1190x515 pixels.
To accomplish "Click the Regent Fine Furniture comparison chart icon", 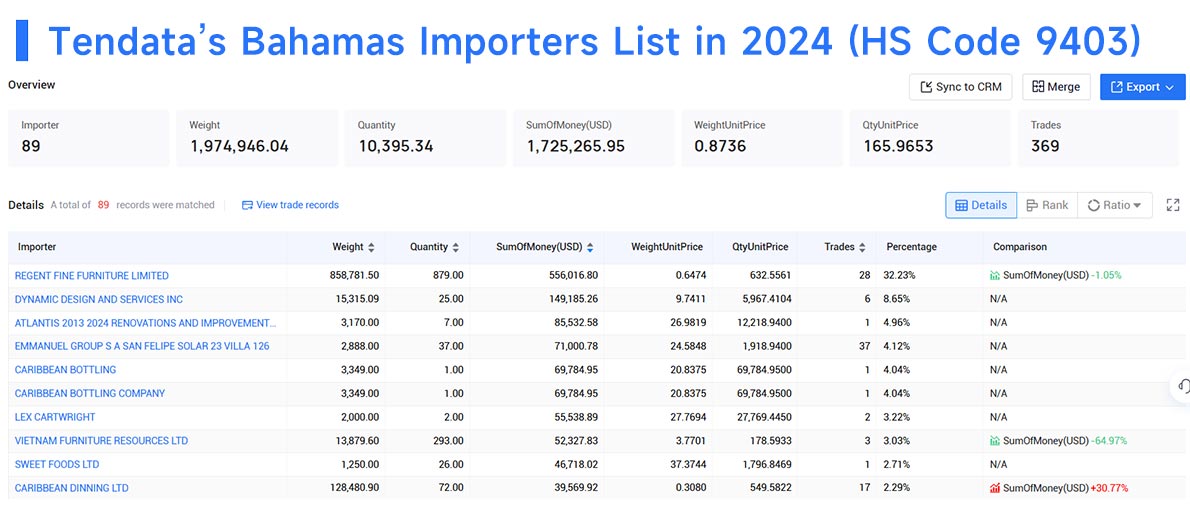I will (995, 275).
